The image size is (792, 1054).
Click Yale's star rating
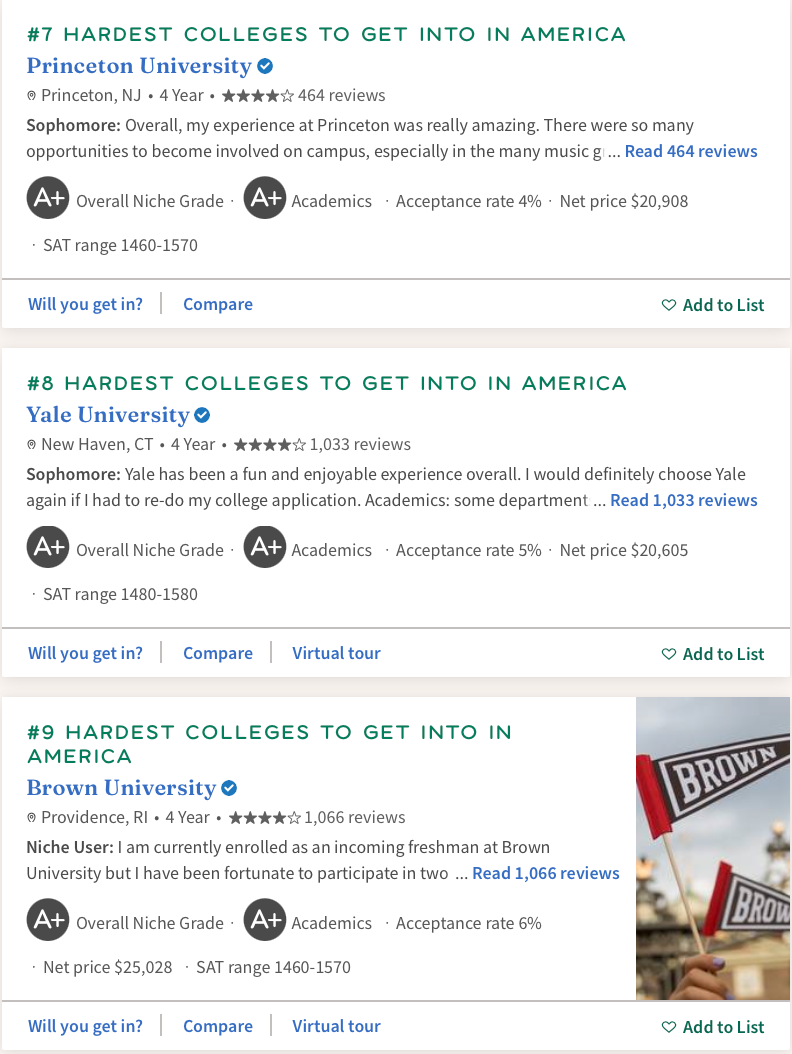tap(269, 445)
